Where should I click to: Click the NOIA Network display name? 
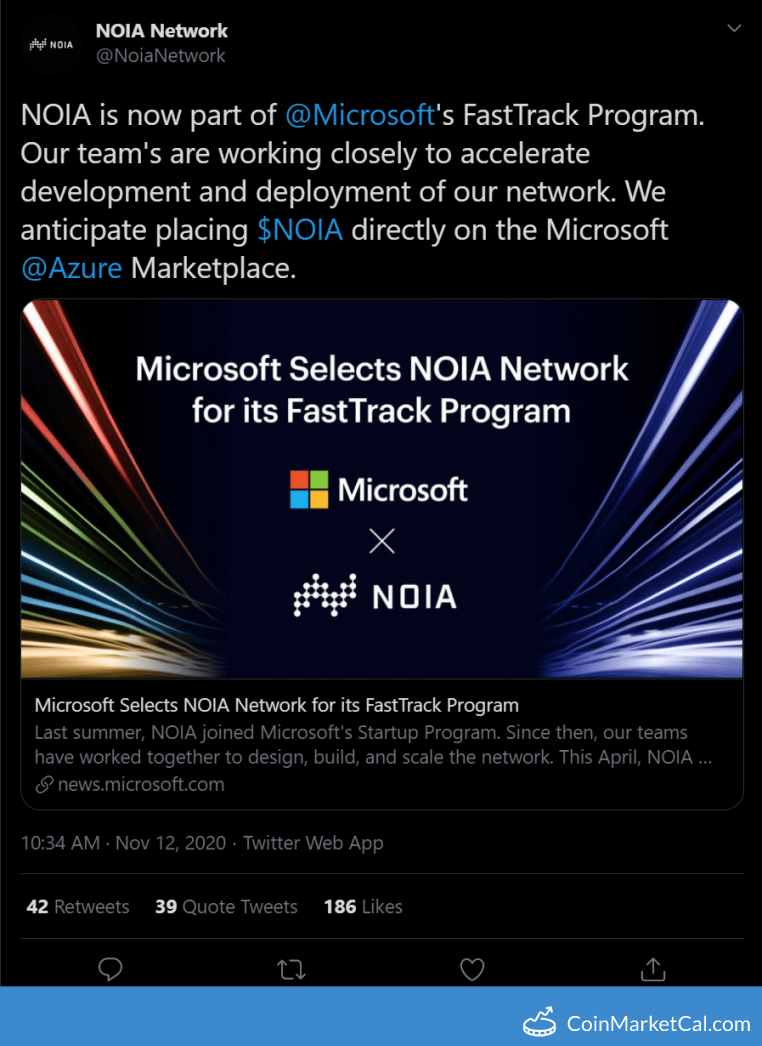161,31
